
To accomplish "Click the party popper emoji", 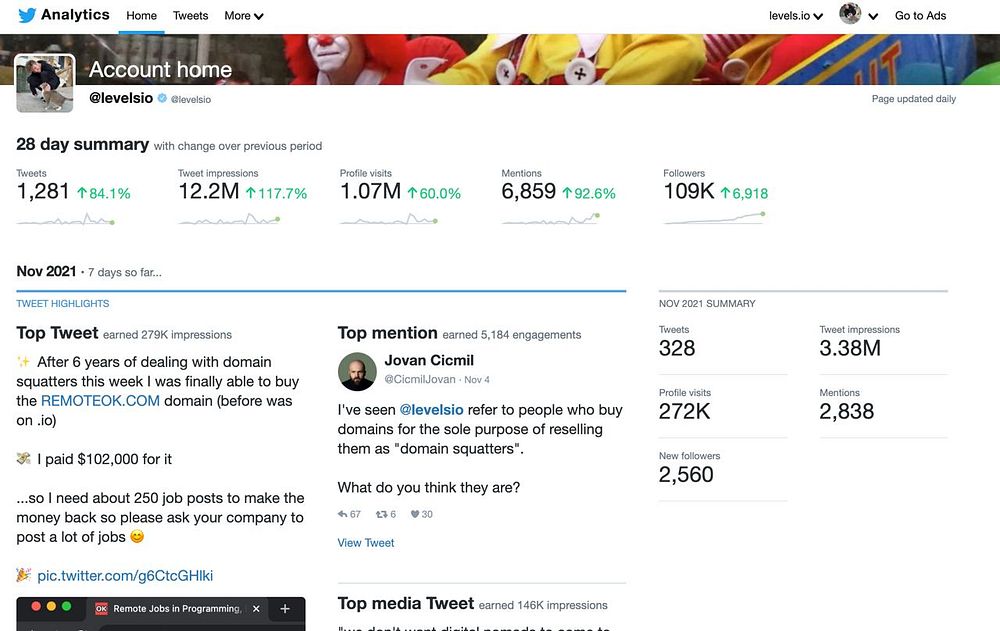I will (24, 575).
